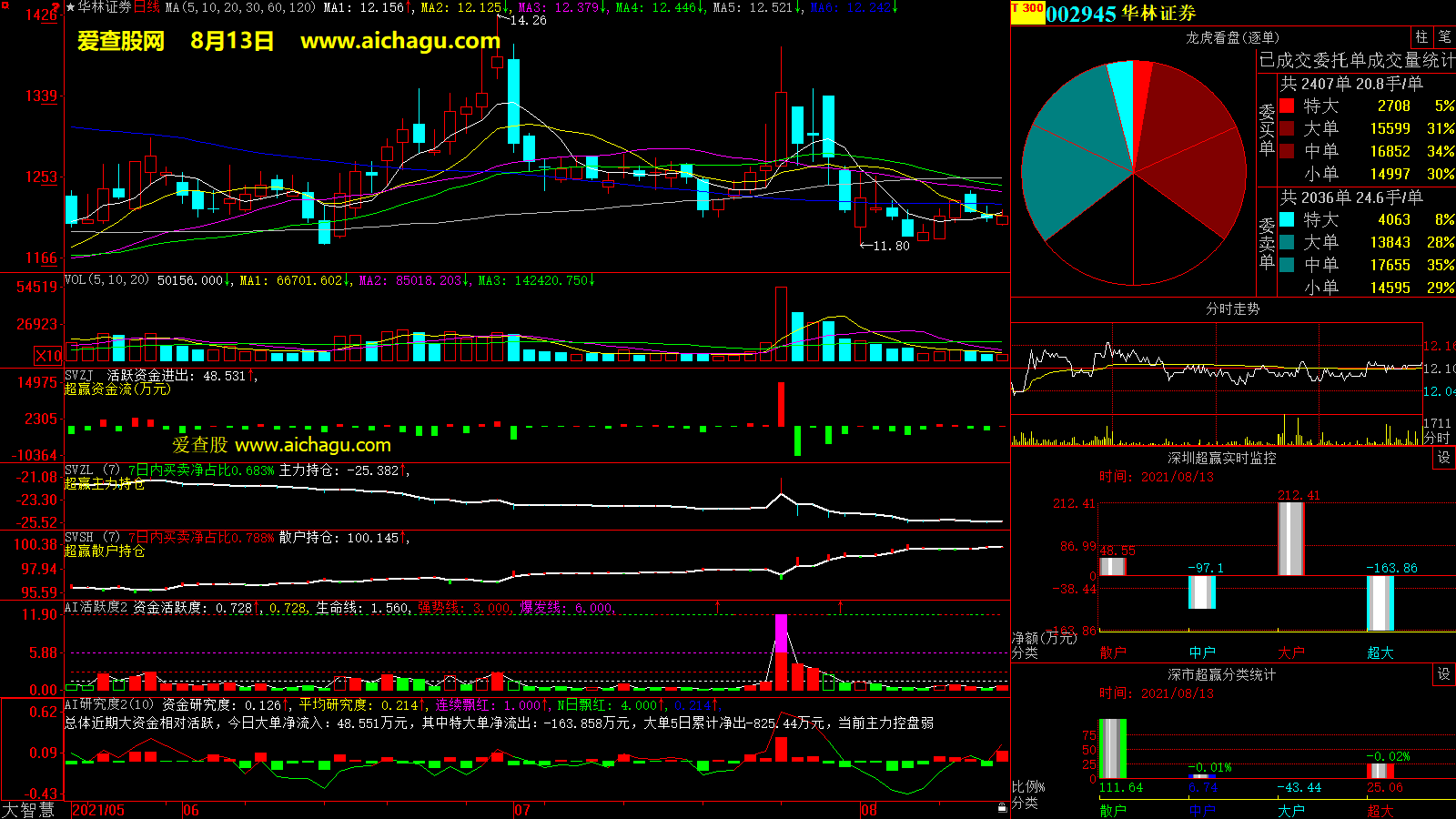Click the 07 month marker on timeline
Viewport: 1456px width, 819px height.
[522, 810]
